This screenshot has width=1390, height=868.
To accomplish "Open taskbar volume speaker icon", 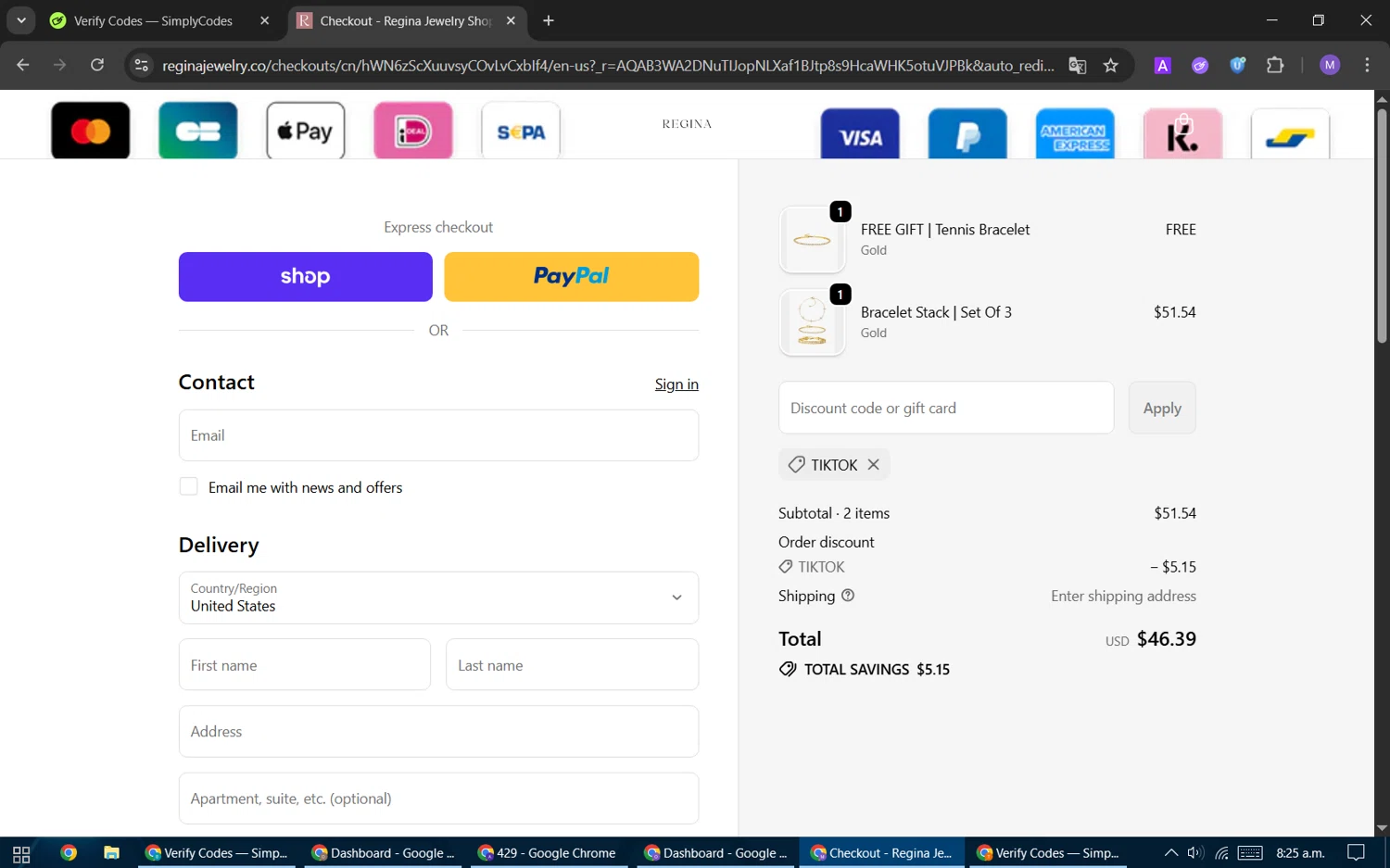I will 1195,853.
